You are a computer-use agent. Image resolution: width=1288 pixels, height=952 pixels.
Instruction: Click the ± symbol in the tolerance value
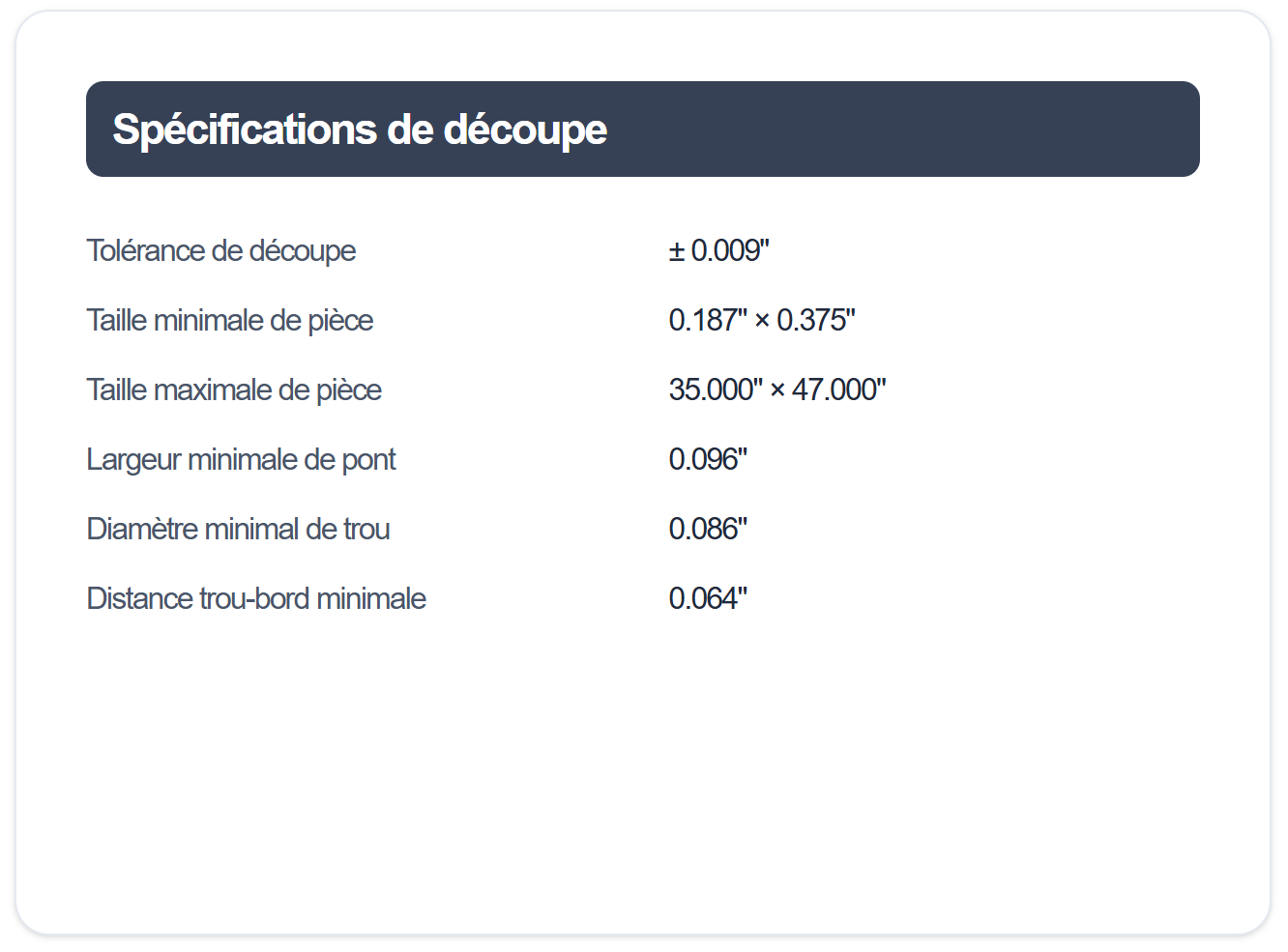pyautogui.click(x=677, y=251)
